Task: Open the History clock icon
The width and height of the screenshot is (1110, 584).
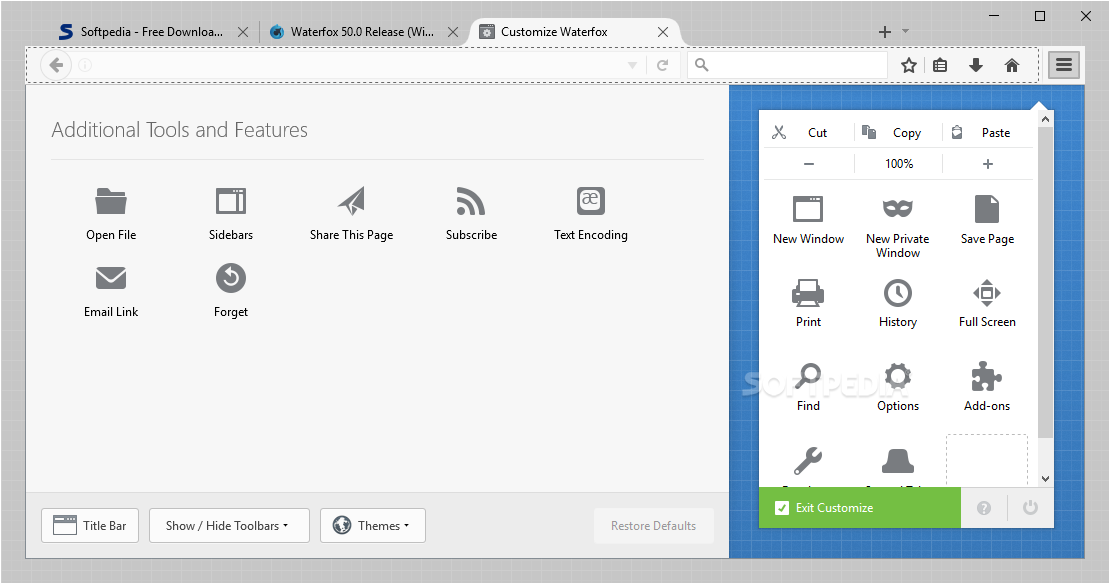Action: [898, 292]
